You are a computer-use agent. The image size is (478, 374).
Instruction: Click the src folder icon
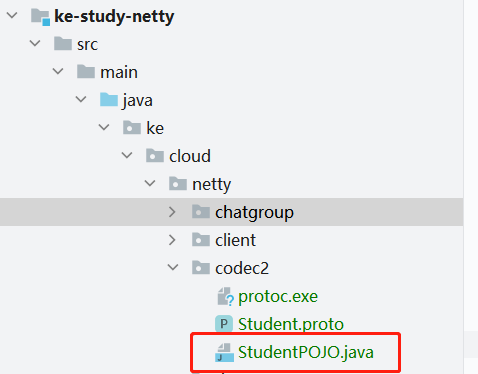63,44
